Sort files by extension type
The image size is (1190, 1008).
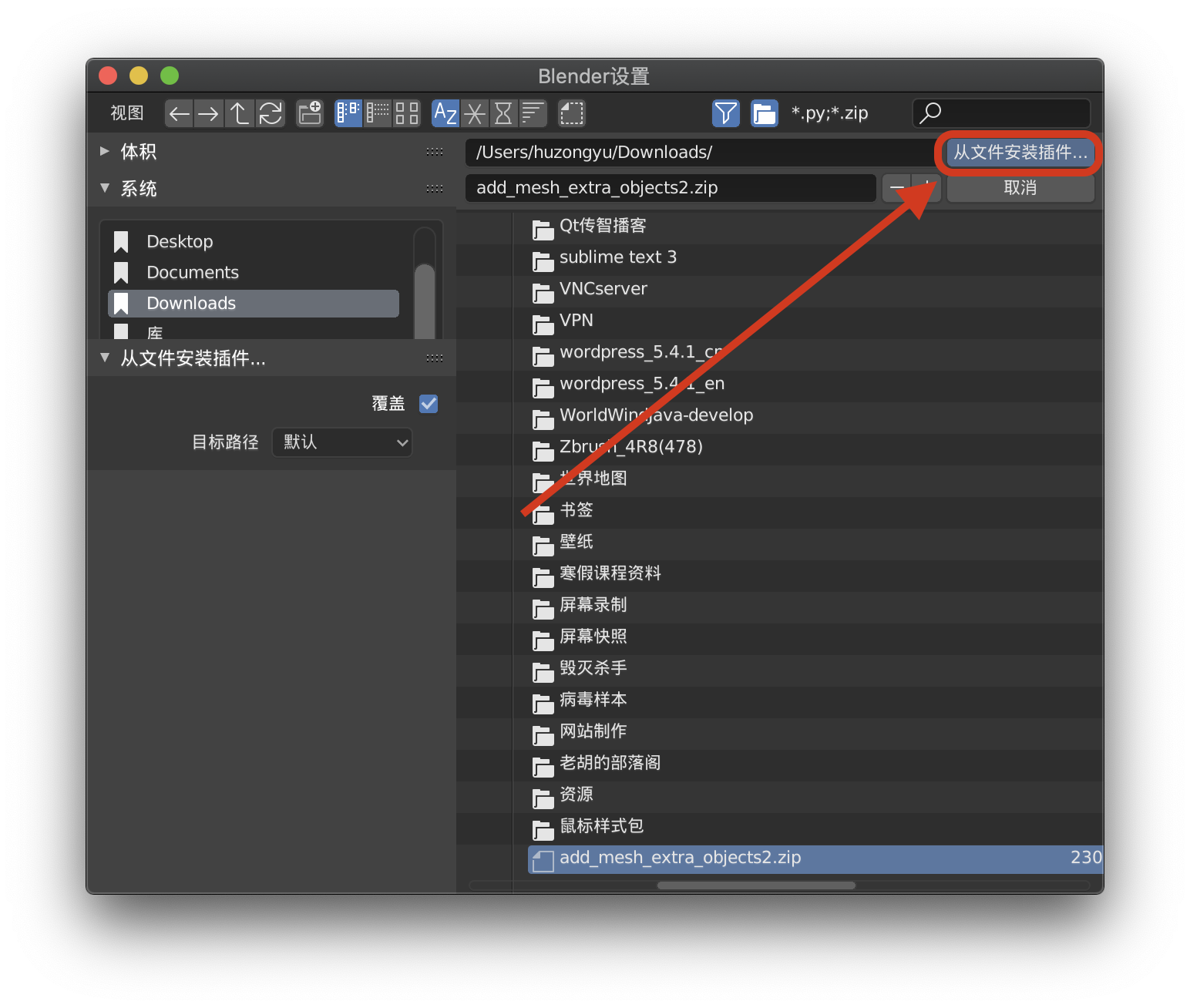(475, 114)
